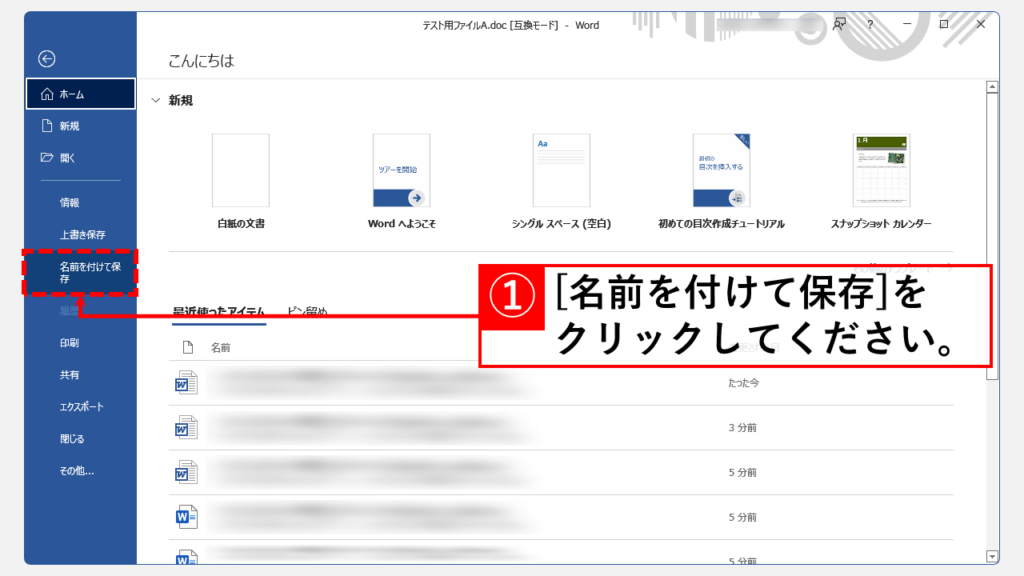Open the 印刷 print page
This screenshot has height=576, width=1024.
pyautogui.click(x=69, y=342)
